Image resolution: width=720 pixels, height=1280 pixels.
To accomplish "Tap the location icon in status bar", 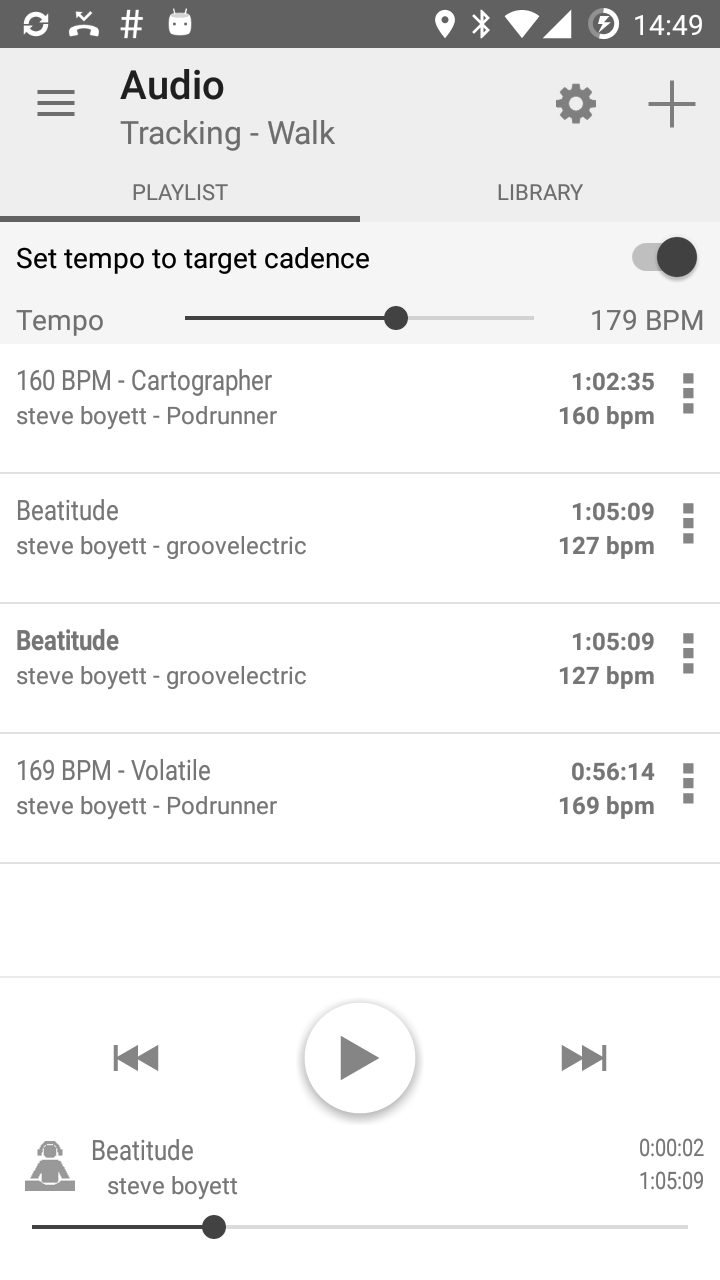I will [445, 24].
